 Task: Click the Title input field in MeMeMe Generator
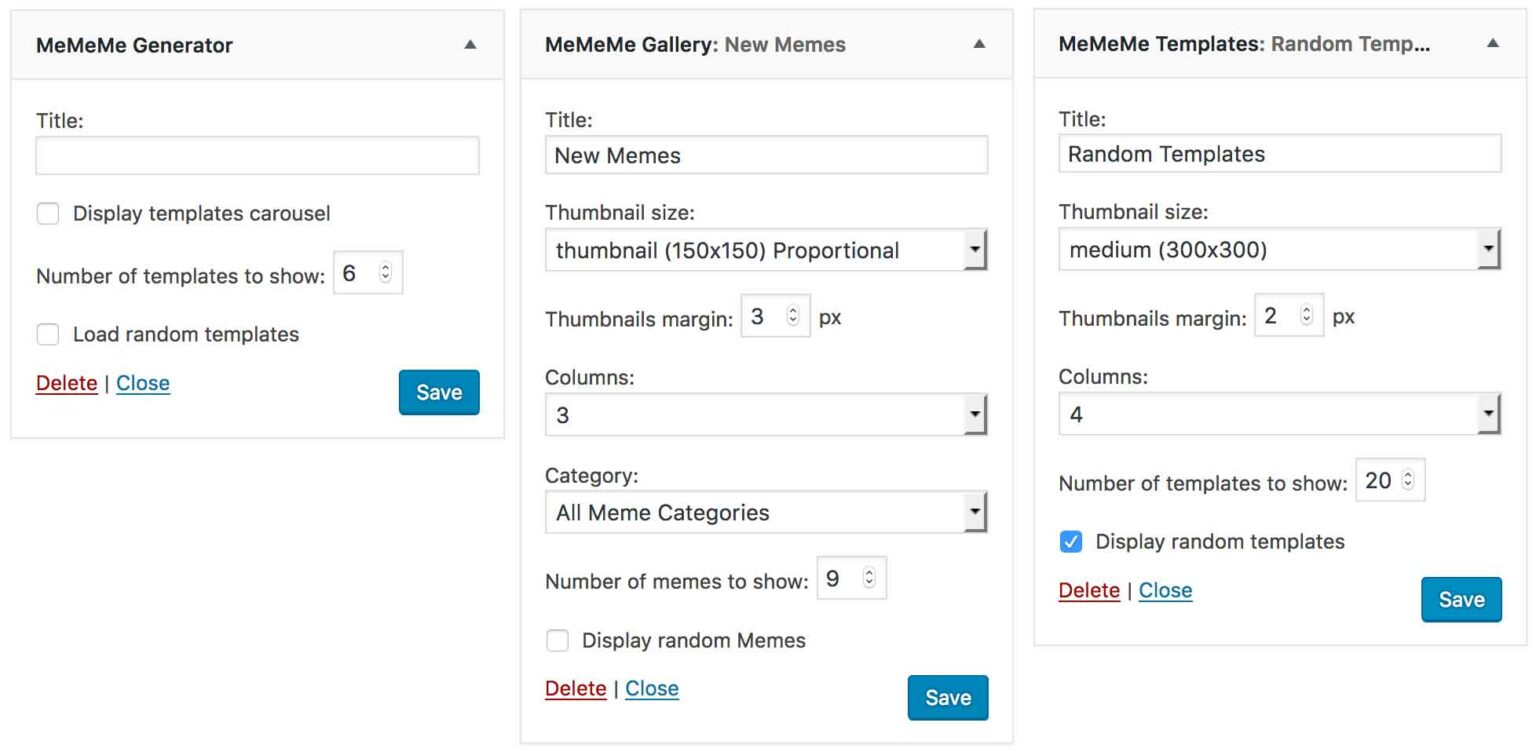coord(257,156)
